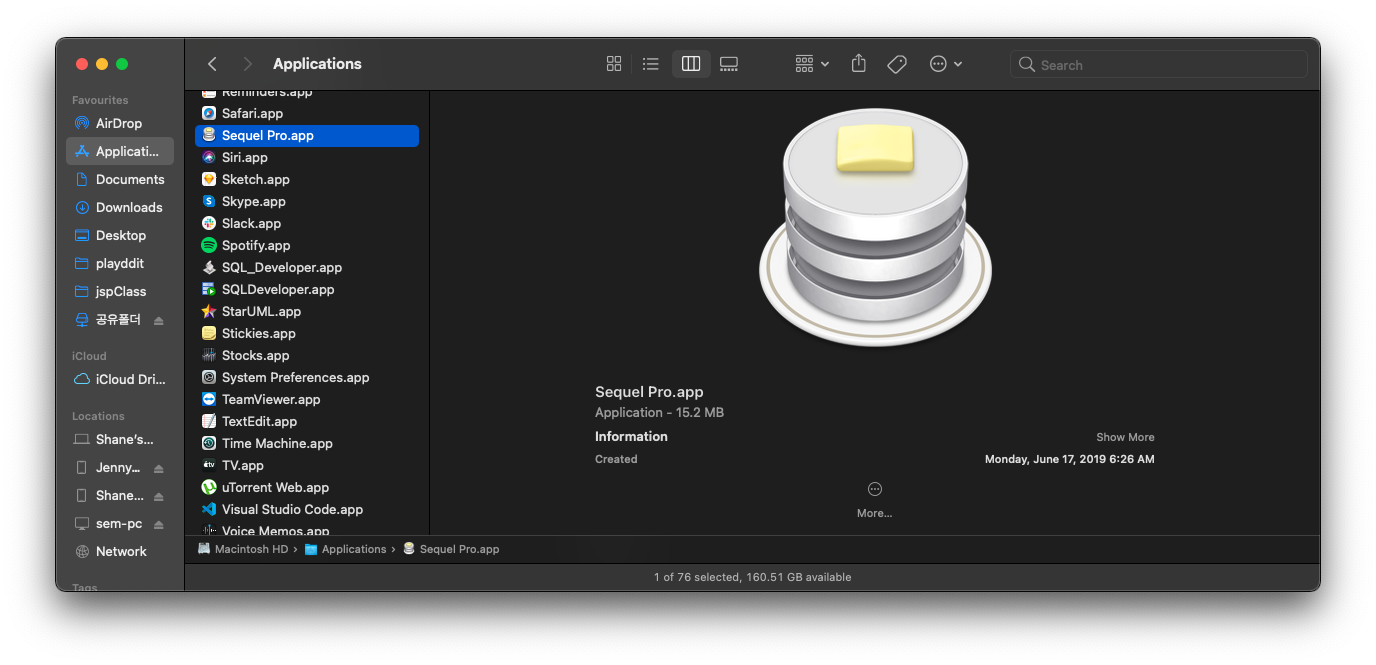This screenshot has height=665, width=1376.
Task: Select Safari.app in the list
Action: tap(307, 113)
